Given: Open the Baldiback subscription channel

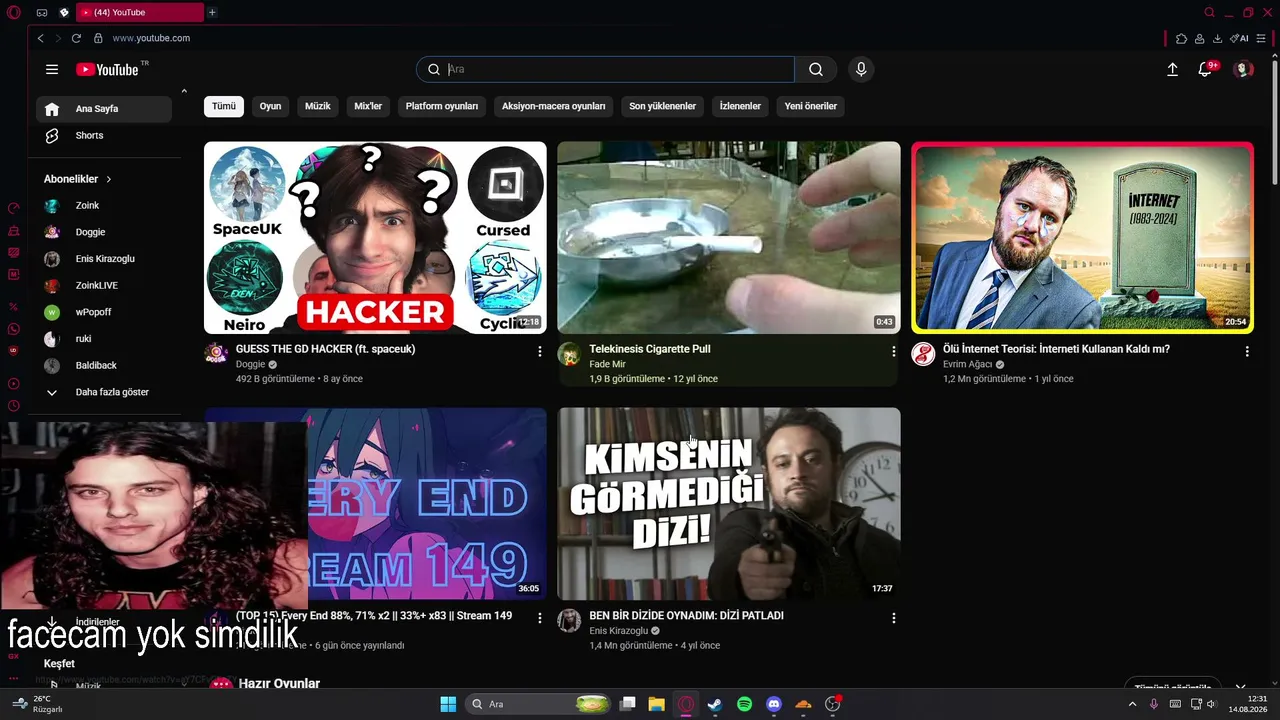Looking at the screenshot, I should tap(104, 365).
